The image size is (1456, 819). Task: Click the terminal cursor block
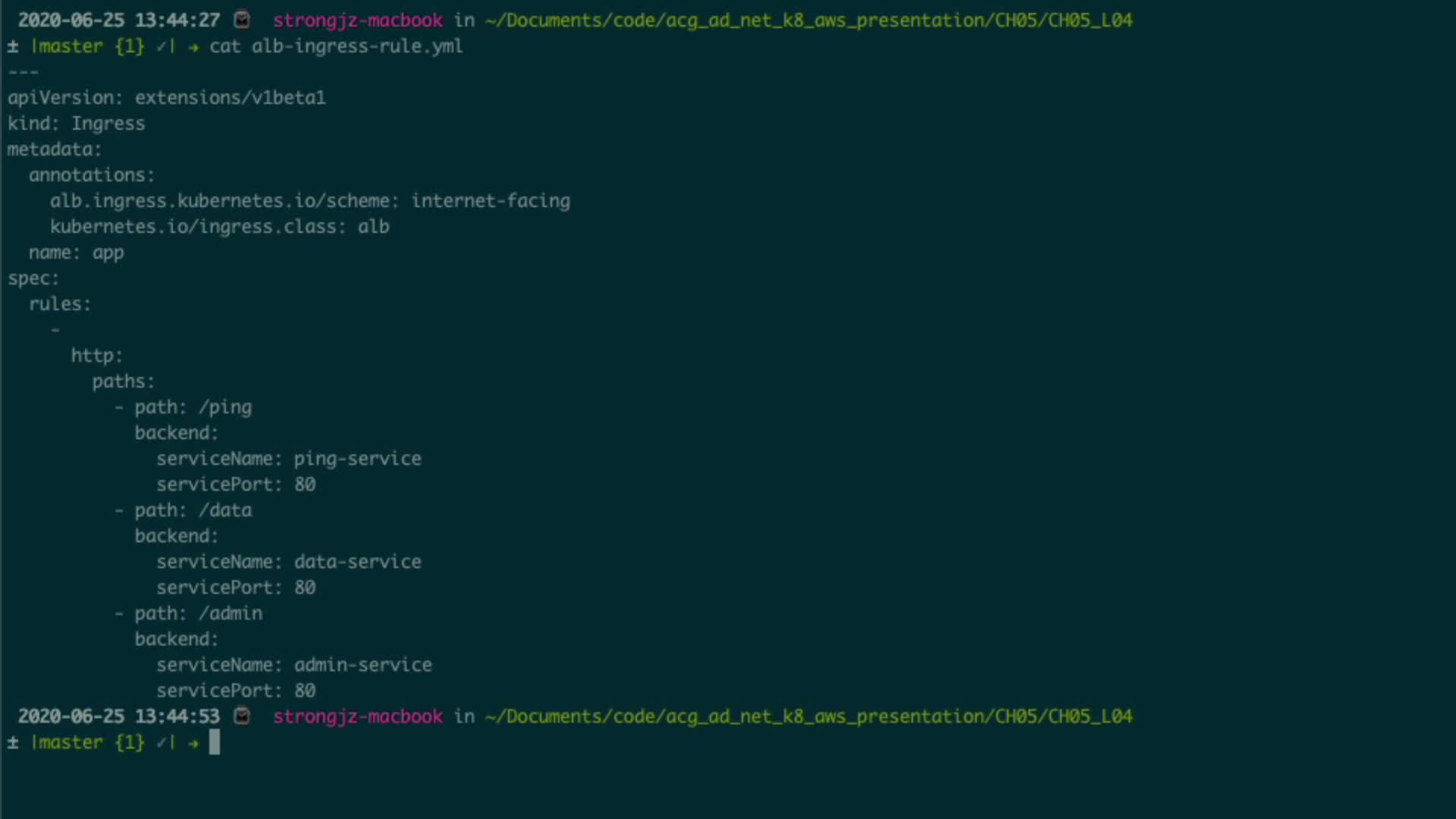coord(215,742)
